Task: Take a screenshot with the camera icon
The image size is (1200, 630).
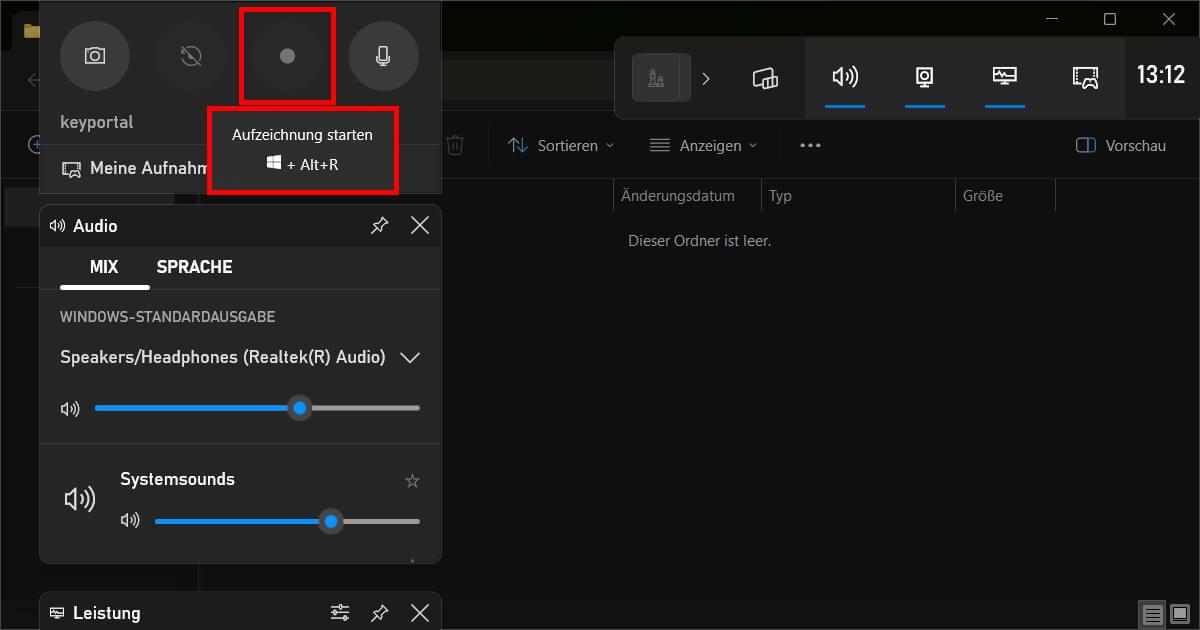Action: point(95,56)
